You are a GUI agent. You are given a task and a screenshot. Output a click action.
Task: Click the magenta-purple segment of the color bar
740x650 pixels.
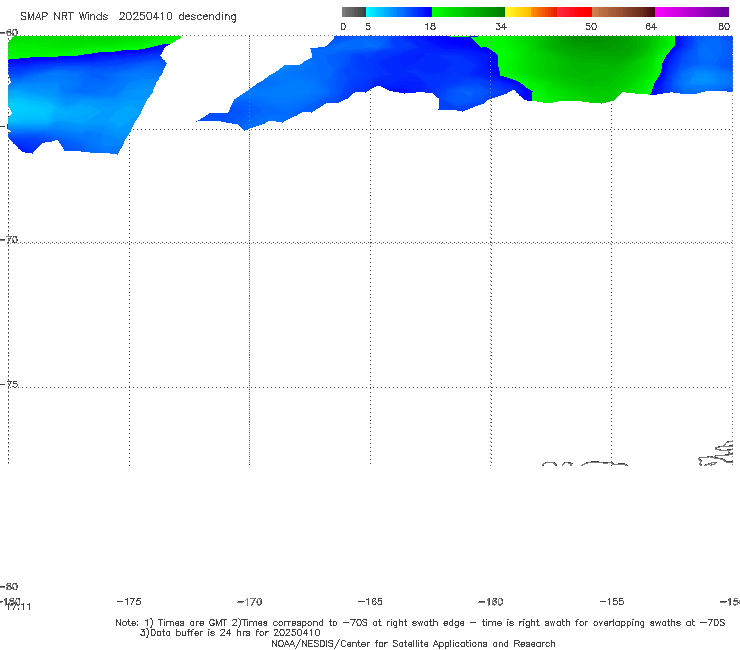tap(692, 12)
